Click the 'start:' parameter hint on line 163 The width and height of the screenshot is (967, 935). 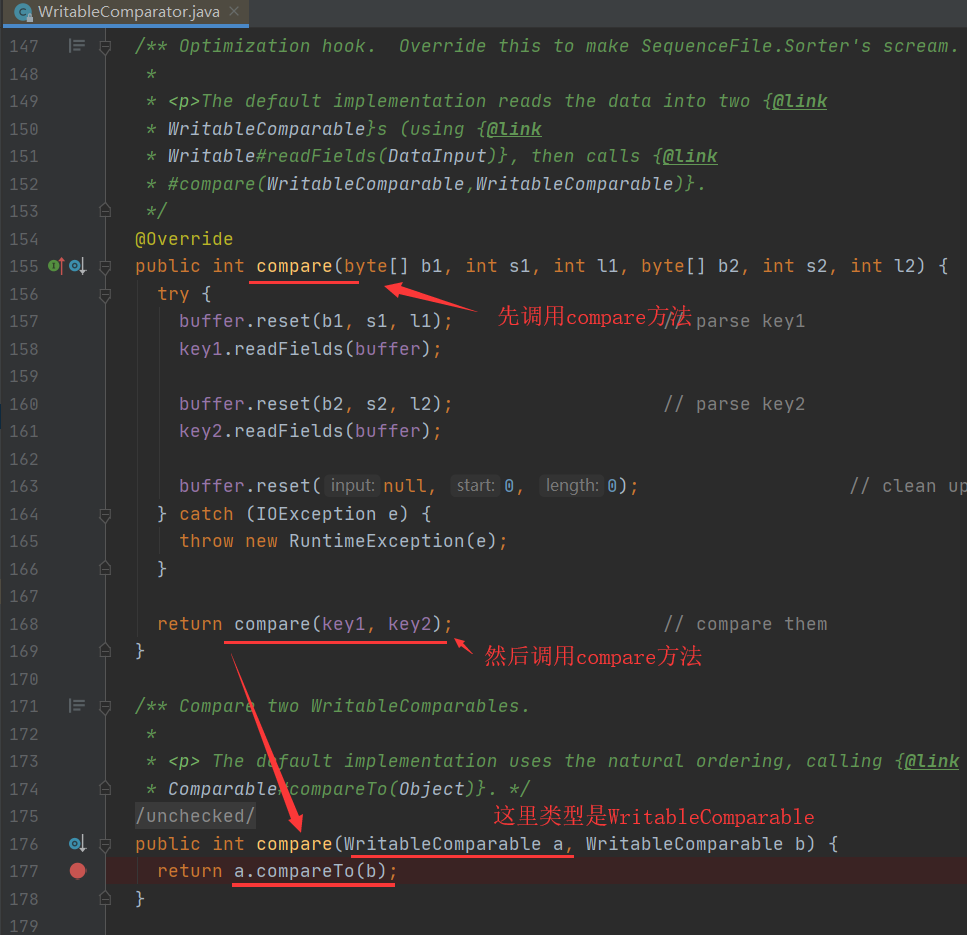[475, 486]
